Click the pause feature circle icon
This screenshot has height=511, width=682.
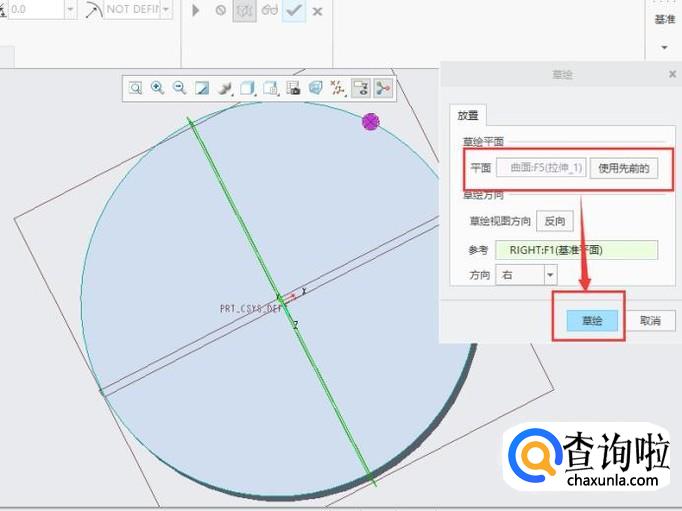(221, 10)
